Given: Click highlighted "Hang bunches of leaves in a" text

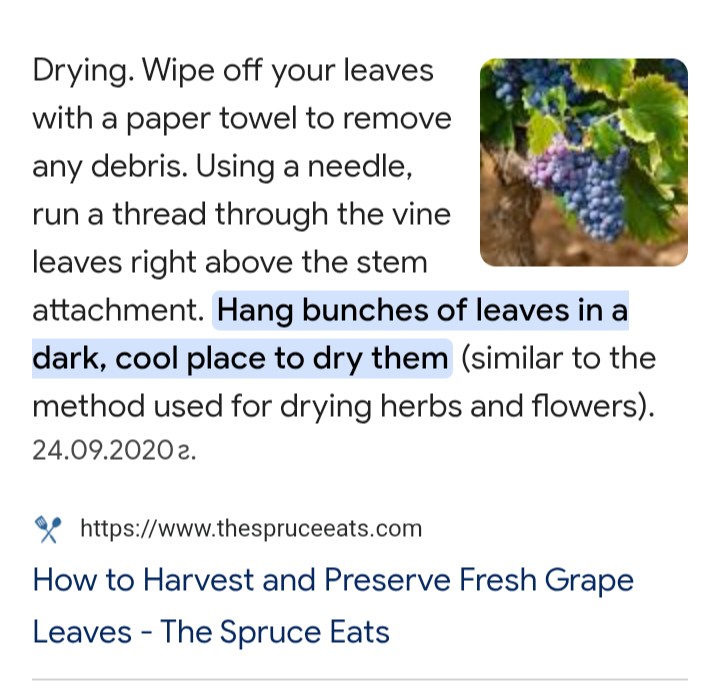Looking at the screenshot, I should tap(422, 311).
